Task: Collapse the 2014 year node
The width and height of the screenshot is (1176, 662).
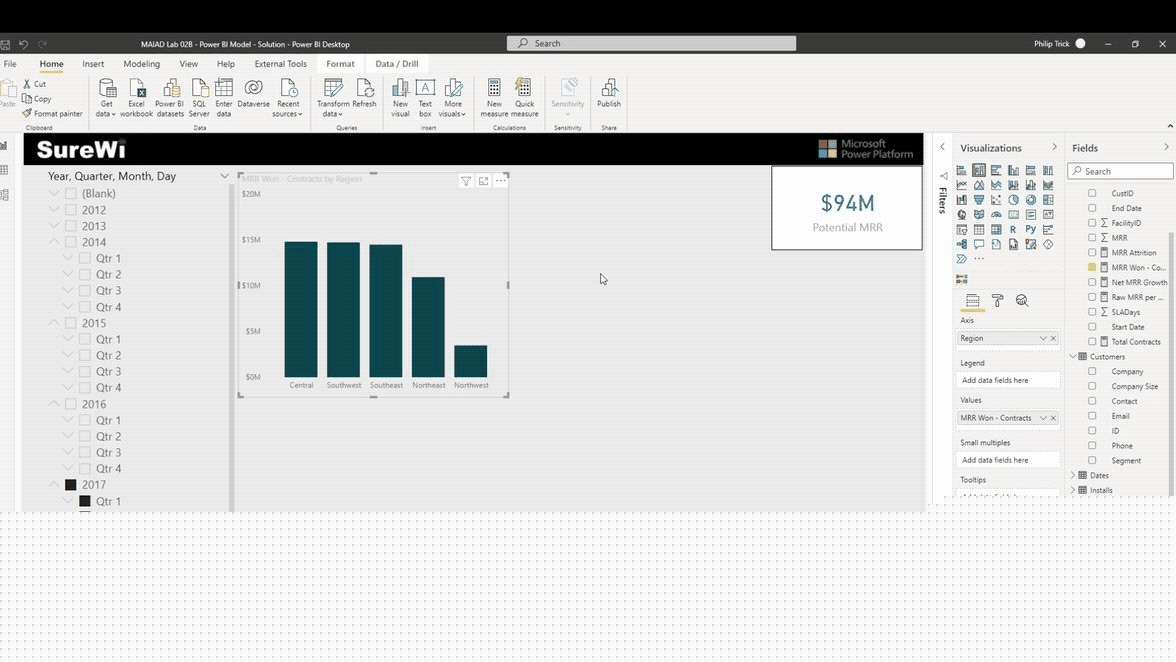Action: click(x=54, y=242)
